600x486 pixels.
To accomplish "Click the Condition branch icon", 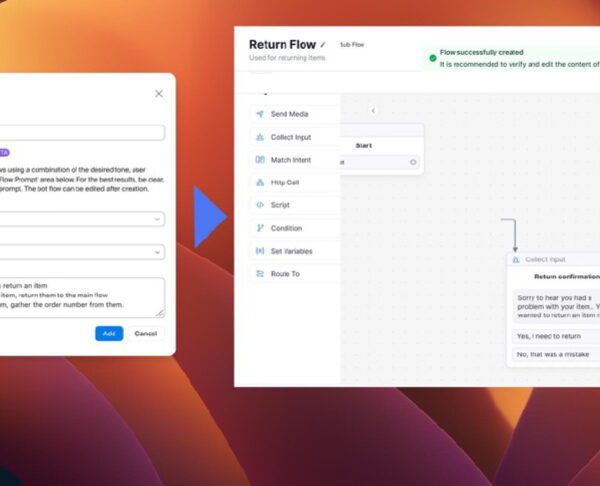I will click(x=260, y=228).
